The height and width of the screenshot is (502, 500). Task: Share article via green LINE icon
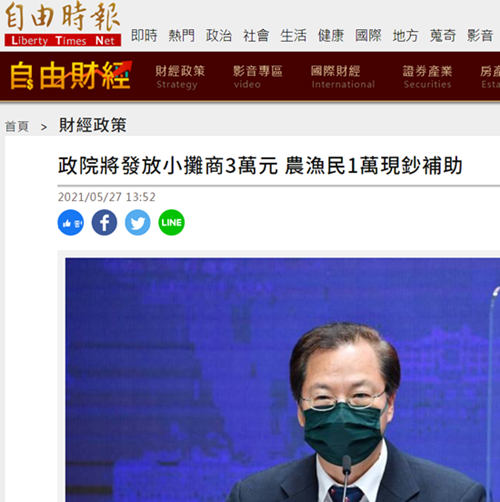[x=171, y=223]
